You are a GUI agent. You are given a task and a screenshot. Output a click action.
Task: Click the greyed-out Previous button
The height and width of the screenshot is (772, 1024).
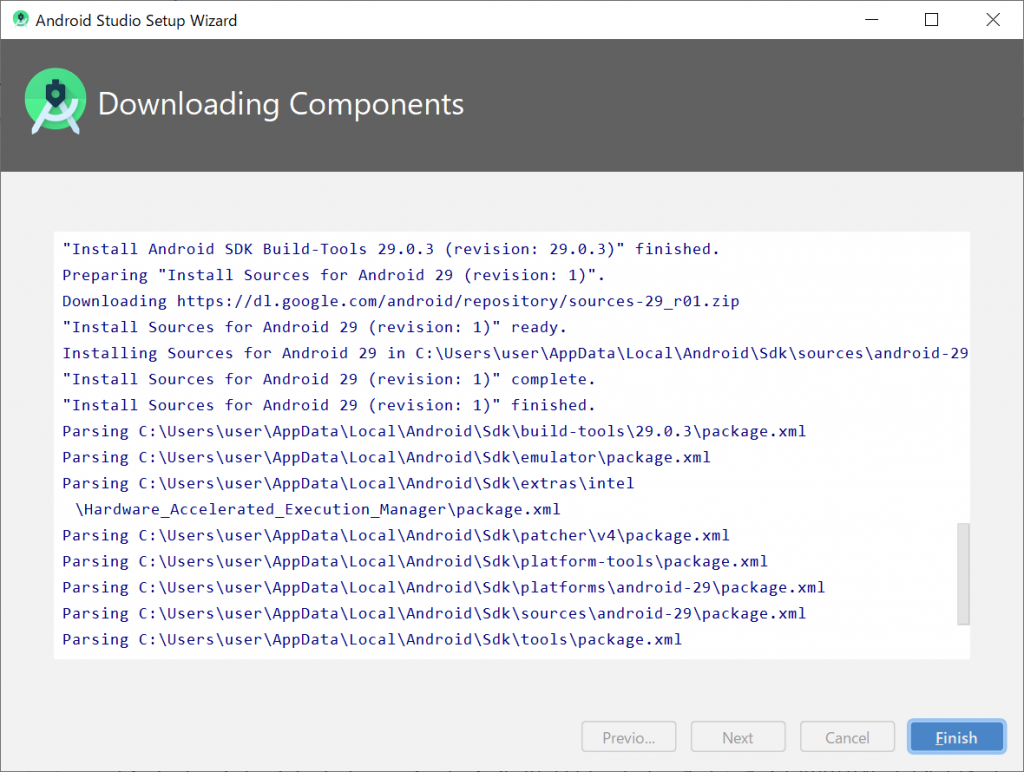(x=628, y=738)
